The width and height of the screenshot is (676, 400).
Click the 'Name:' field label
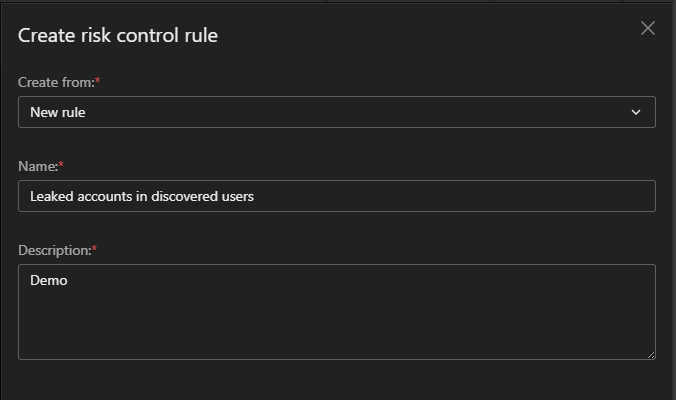coord(38,165)
